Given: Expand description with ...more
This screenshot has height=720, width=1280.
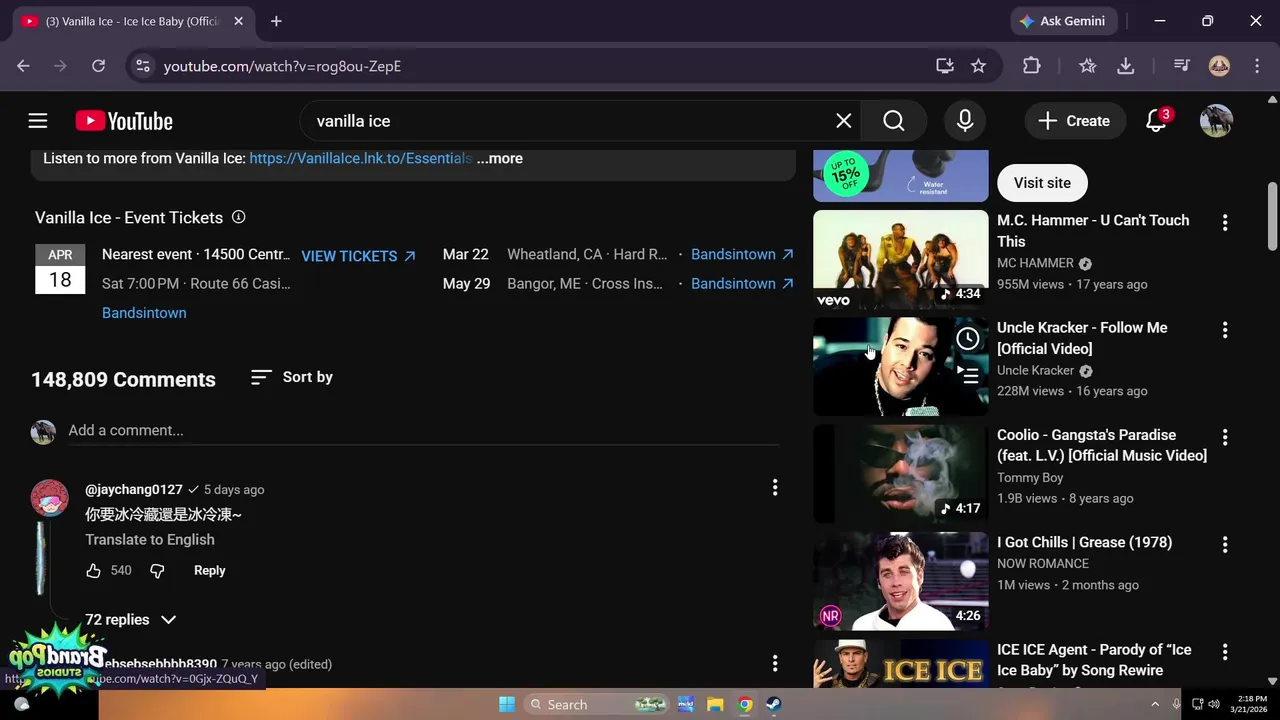Looking at the screenshot, I should coord(500,158).
